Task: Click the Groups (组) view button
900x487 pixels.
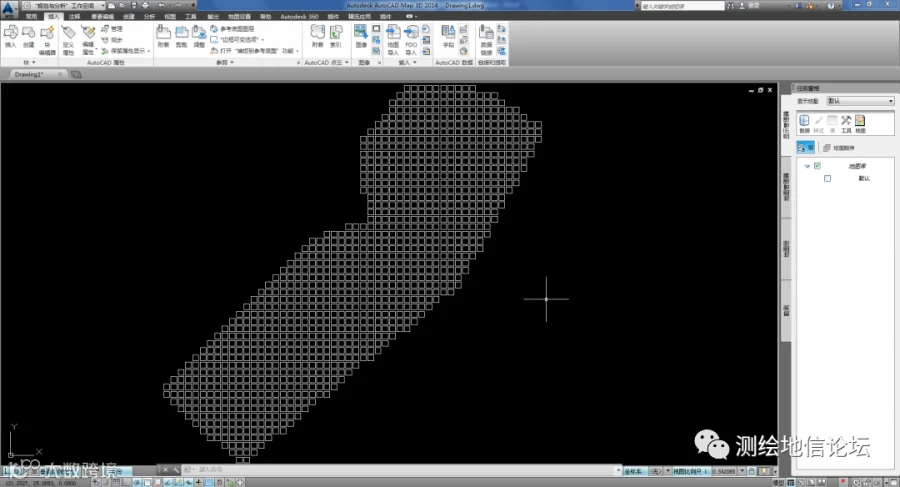Action: [x=805, y=148]
